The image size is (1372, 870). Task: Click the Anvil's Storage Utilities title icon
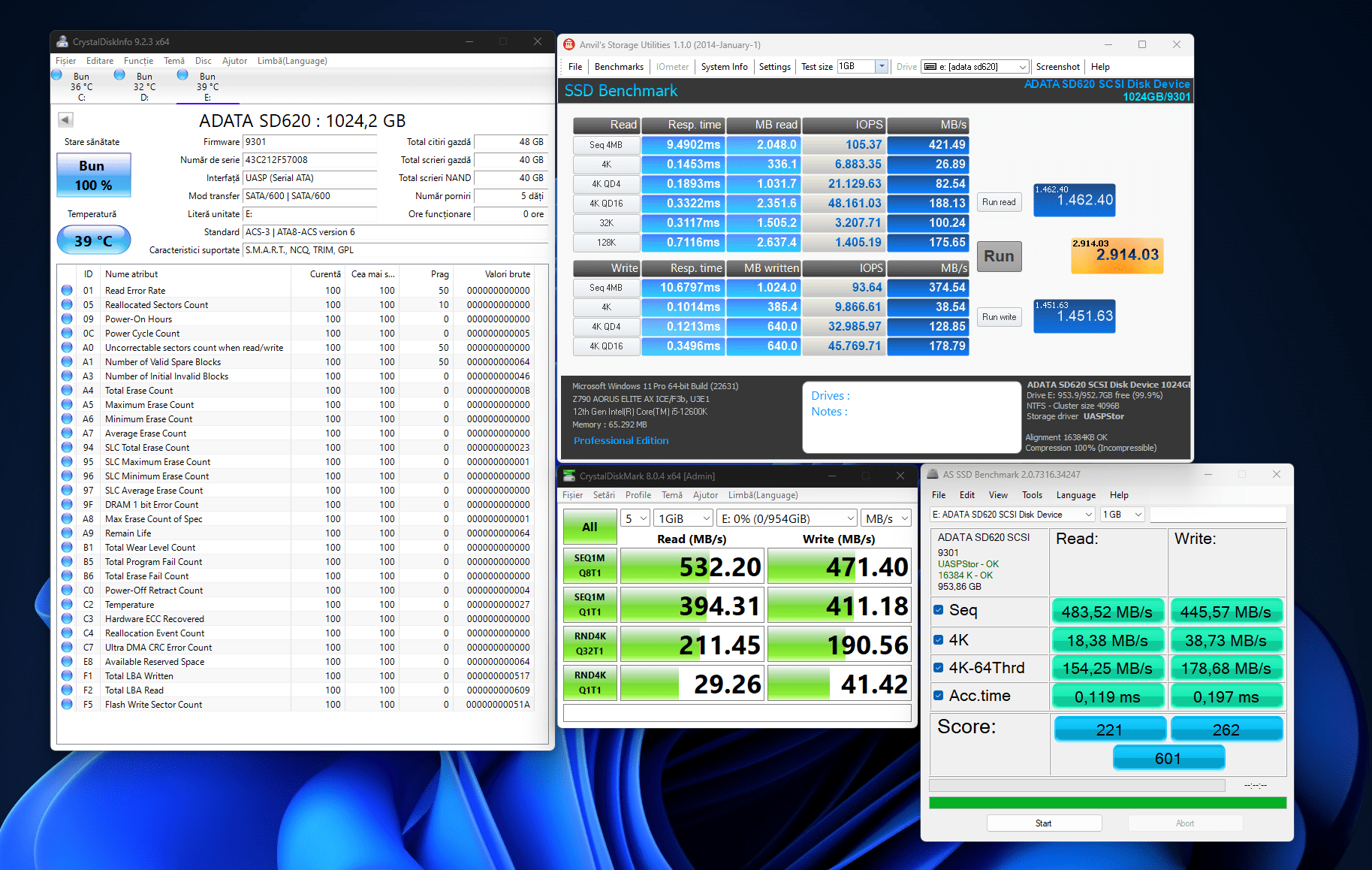tap(570, 45)
